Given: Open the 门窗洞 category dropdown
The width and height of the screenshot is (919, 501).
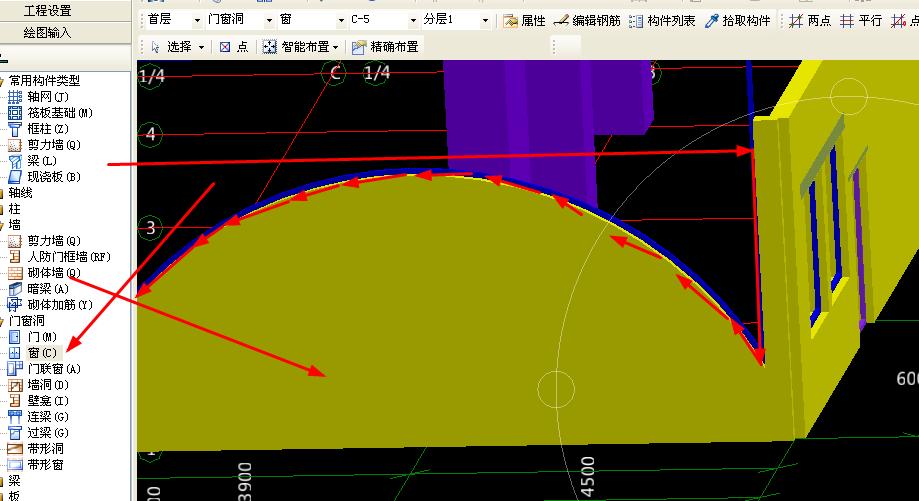Looking at the screenshot, I should [269, 20].
